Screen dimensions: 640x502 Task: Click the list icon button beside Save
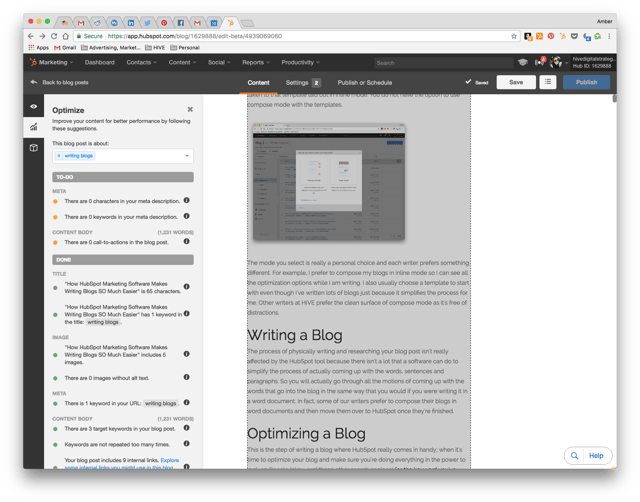[548, 82]
